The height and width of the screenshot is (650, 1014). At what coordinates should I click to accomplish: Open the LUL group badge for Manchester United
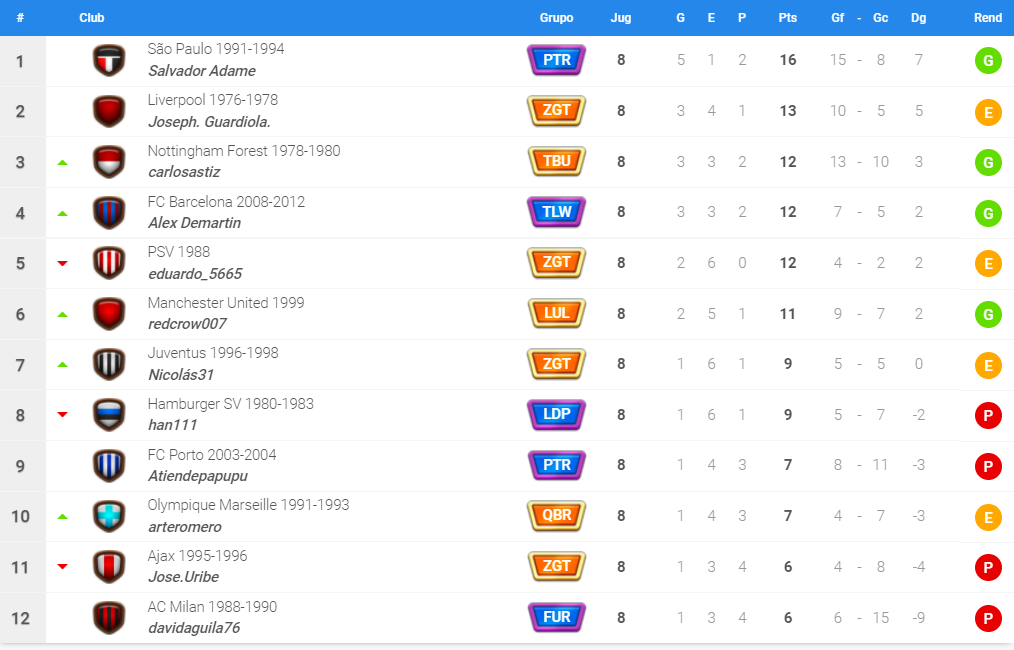[556, 314]
